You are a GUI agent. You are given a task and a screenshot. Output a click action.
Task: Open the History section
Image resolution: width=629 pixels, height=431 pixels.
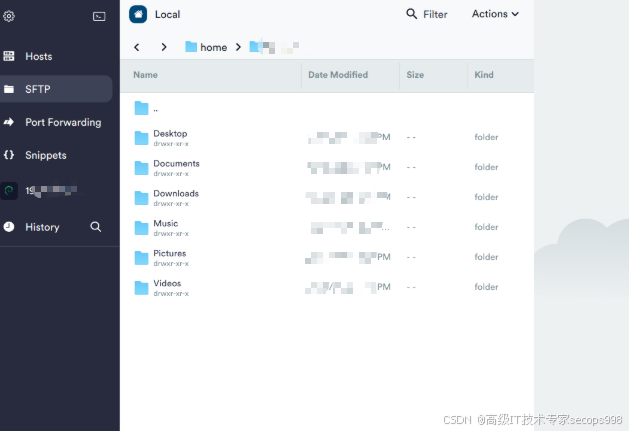point(42,227)
